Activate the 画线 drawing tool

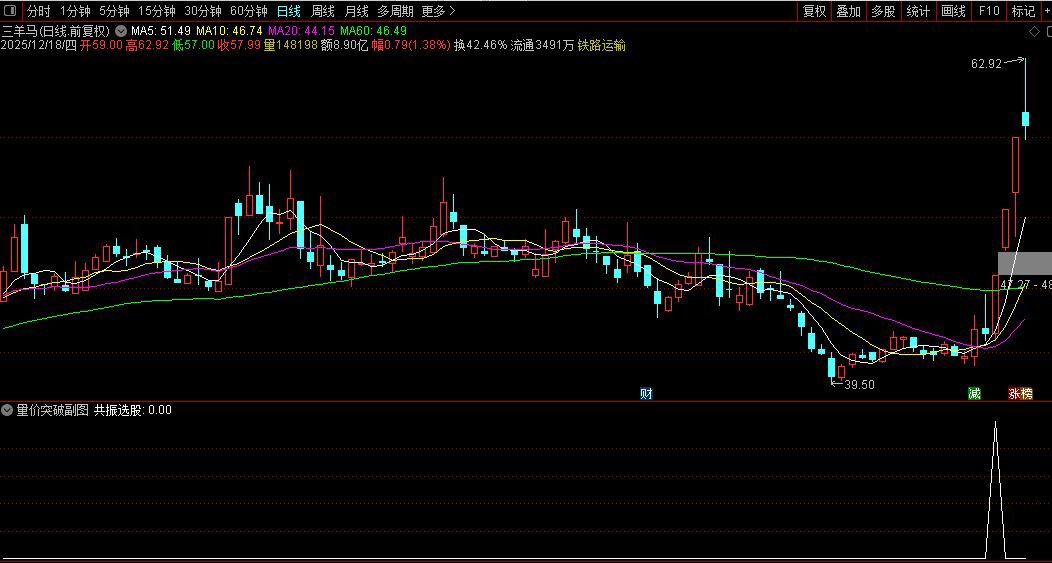tap(953, 11)
